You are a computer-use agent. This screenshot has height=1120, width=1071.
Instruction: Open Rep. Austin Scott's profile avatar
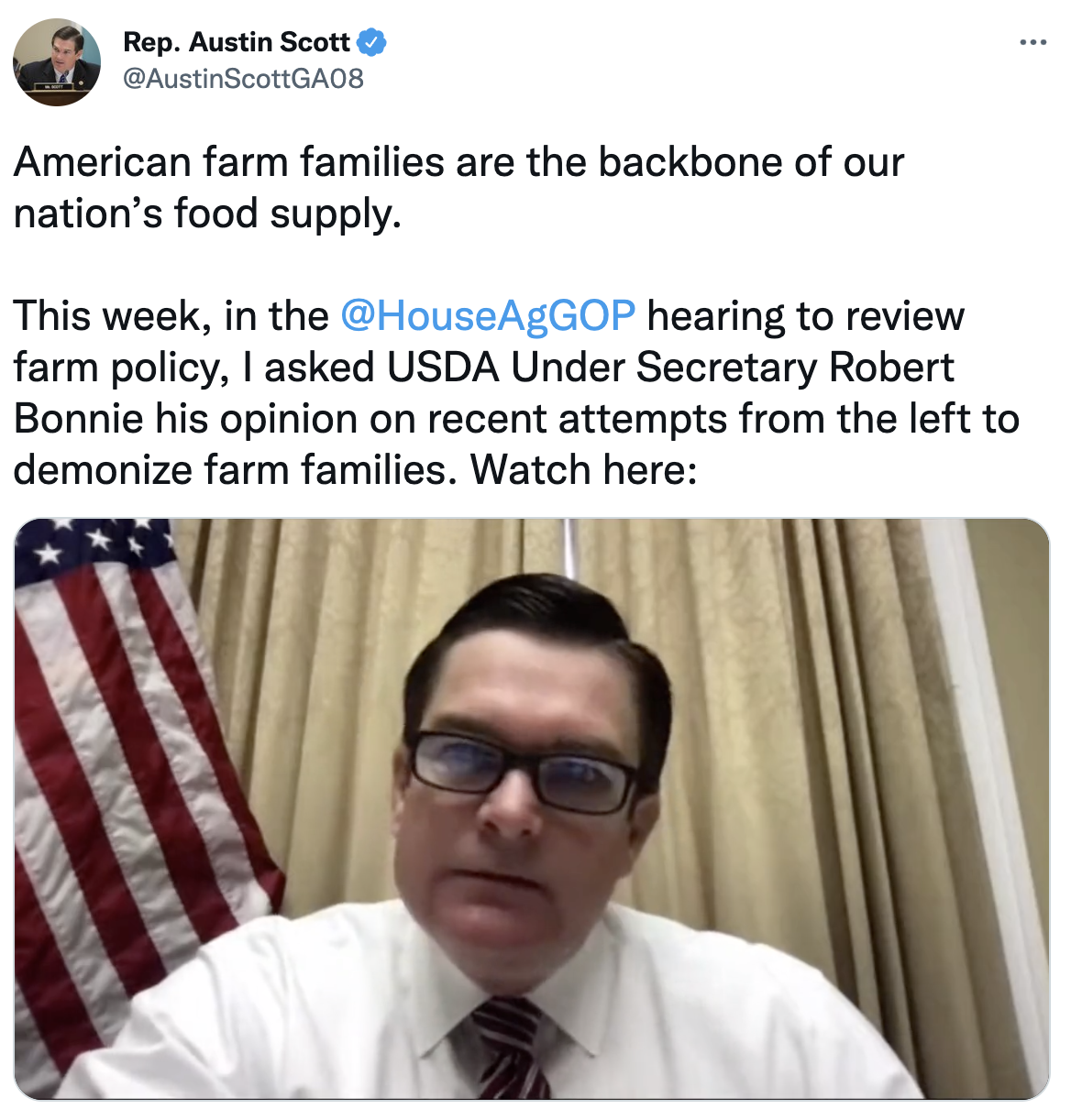tap(57, 62)
